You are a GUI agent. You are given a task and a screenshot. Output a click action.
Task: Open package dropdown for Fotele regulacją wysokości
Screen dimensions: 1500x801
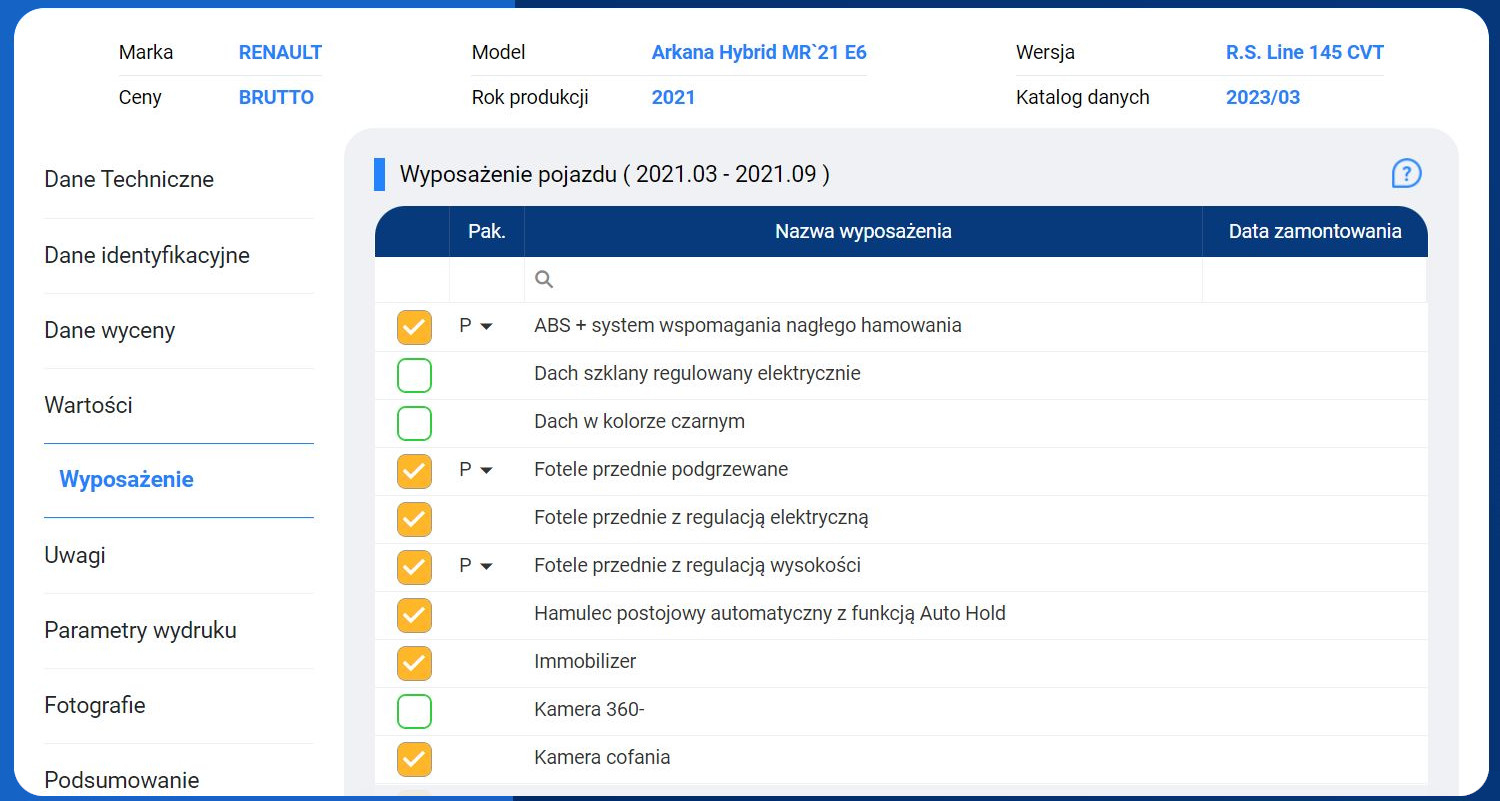486,566
